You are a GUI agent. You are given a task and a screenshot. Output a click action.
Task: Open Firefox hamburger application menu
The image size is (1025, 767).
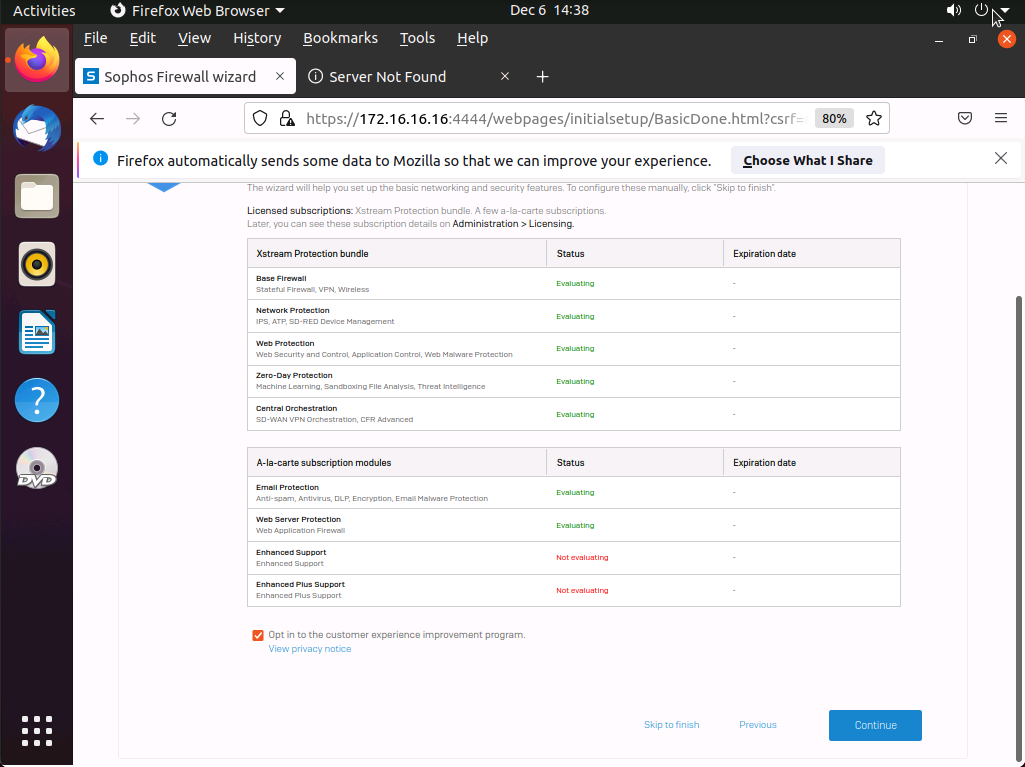point(1000,119)
